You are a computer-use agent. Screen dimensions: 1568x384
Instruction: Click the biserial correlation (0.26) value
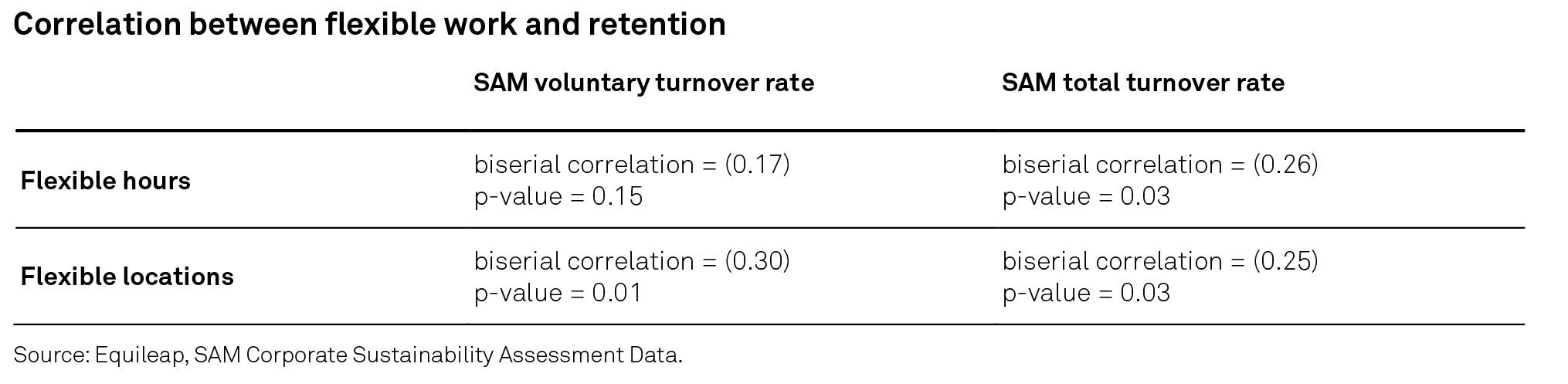click(x=1159, y=165)
